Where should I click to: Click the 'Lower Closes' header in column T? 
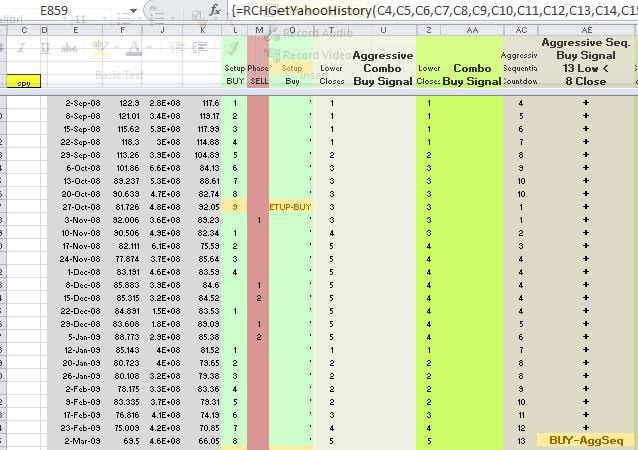click(331, 74)
